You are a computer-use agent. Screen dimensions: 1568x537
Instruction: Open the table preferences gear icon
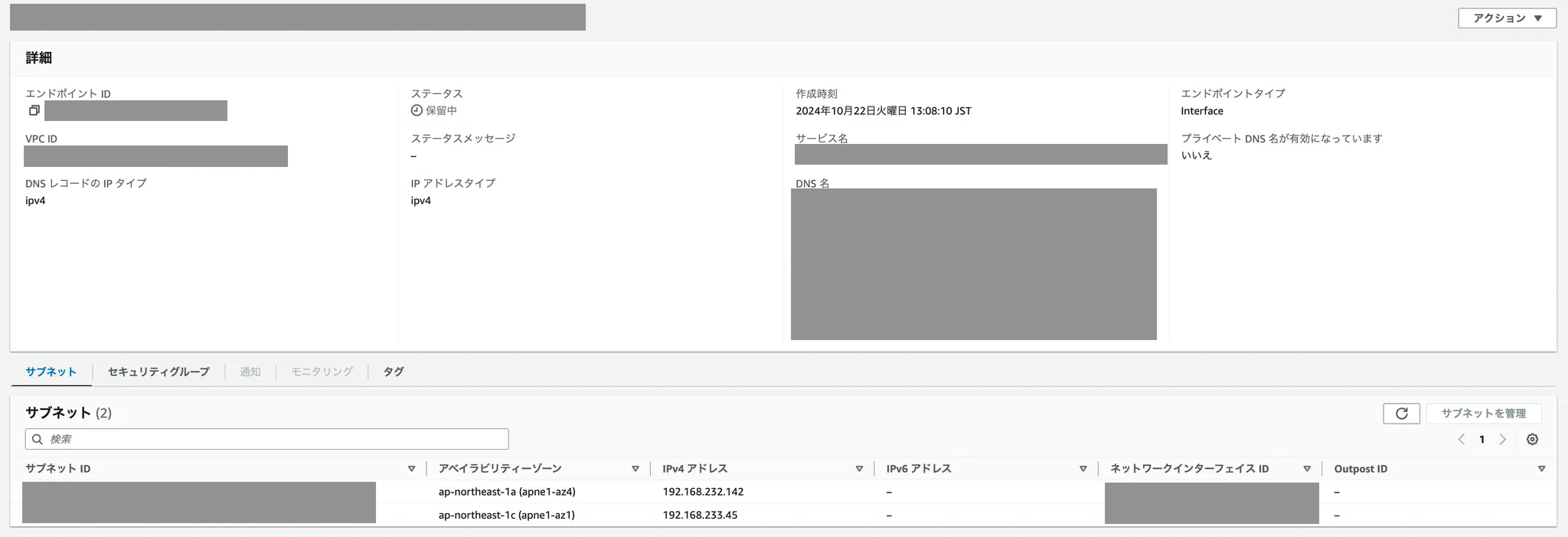(x=1532, y=439)
